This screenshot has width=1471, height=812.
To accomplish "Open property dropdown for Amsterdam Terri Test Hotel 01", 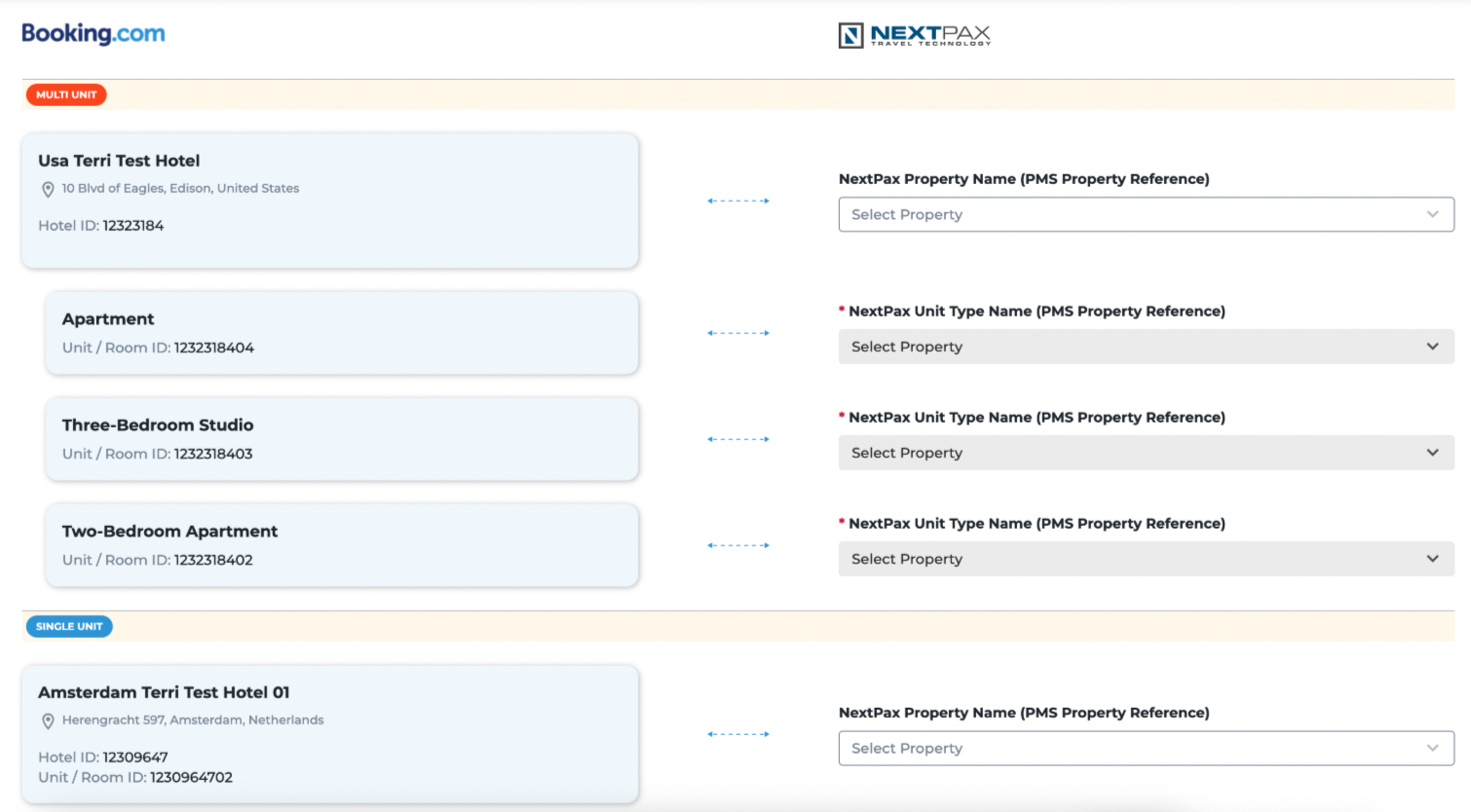I will click(x=1146, y=748).
